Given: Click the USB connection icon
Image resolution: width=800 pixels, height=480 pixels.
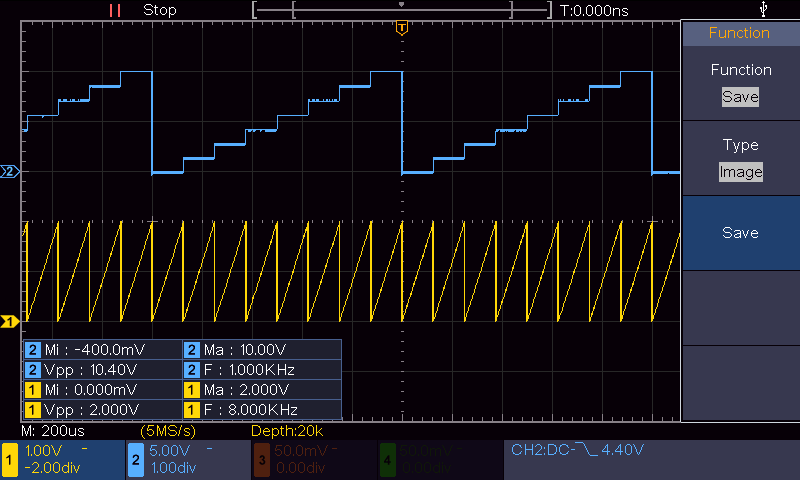Looking at the screenshot, I should point(763,9).
